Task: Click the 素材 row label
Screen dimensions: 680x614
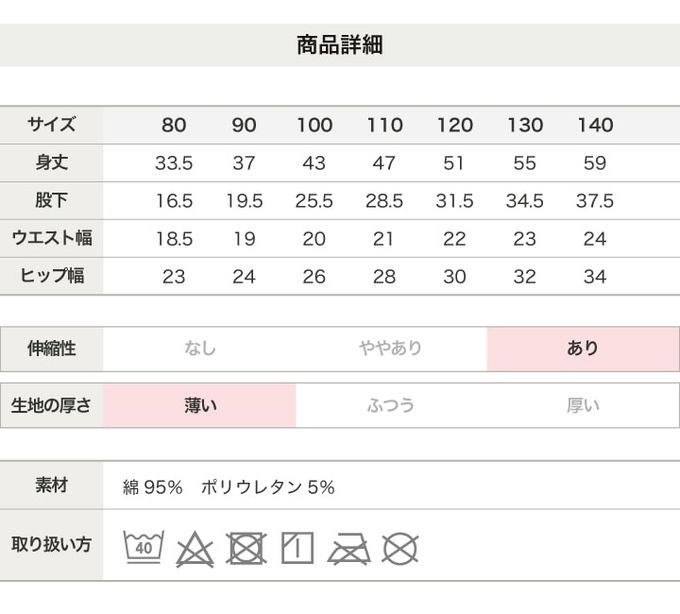Action: tap(51, 487)
